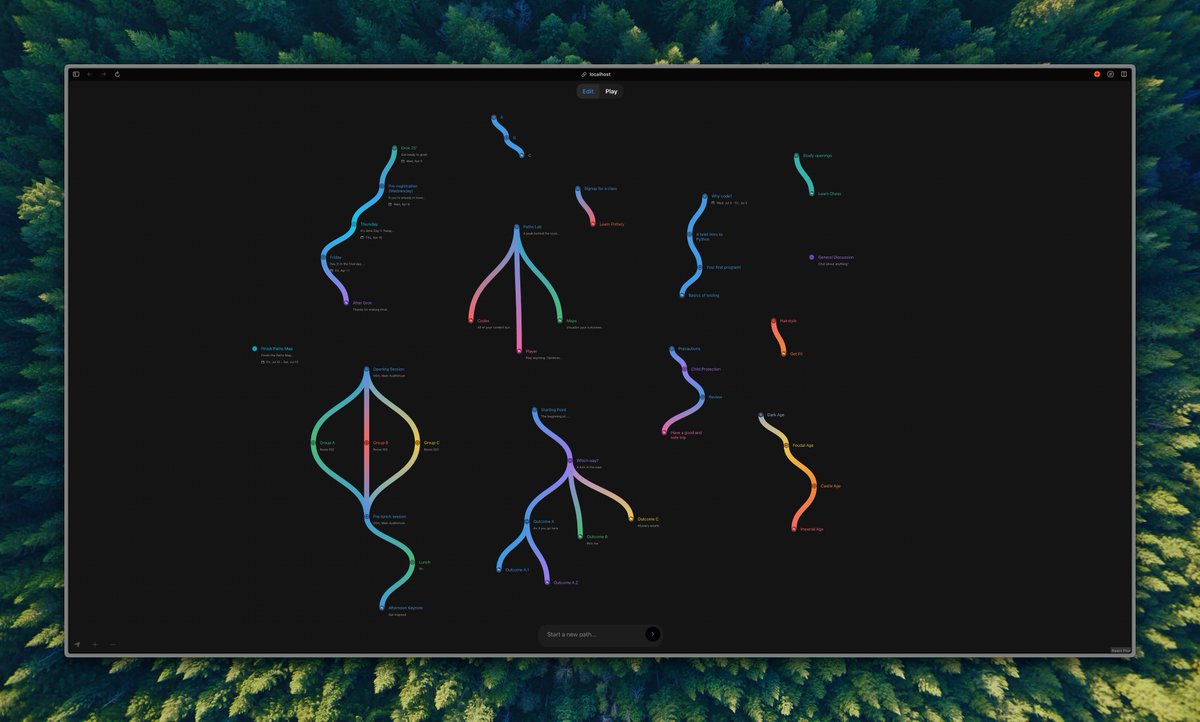Click the locate arrow icon at bottom left

[x=77, y=644]
